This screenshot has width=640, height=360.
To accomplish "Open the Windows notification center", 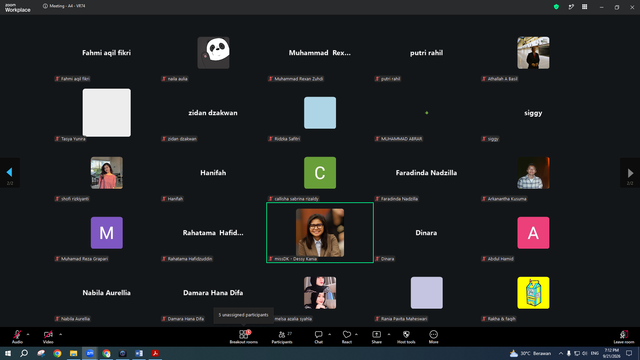I will pyautogui.click(x=629, y=353).
